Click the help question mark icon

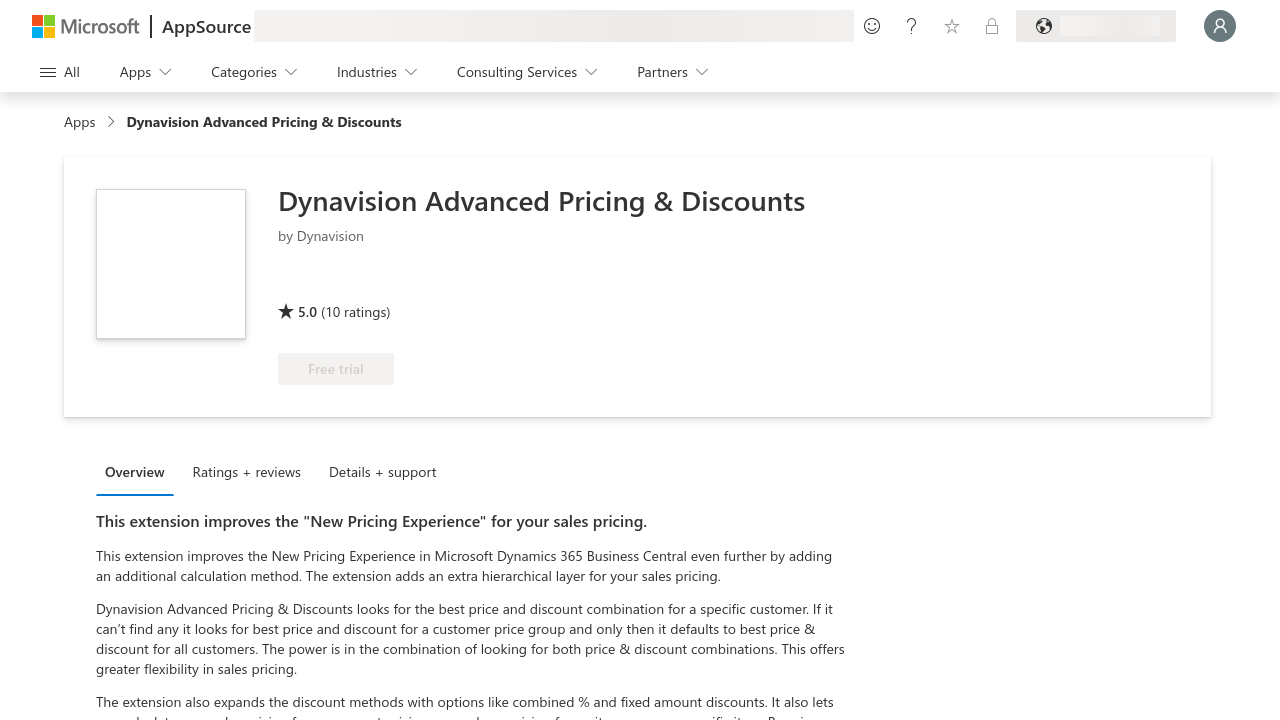[x=912, y=26]
